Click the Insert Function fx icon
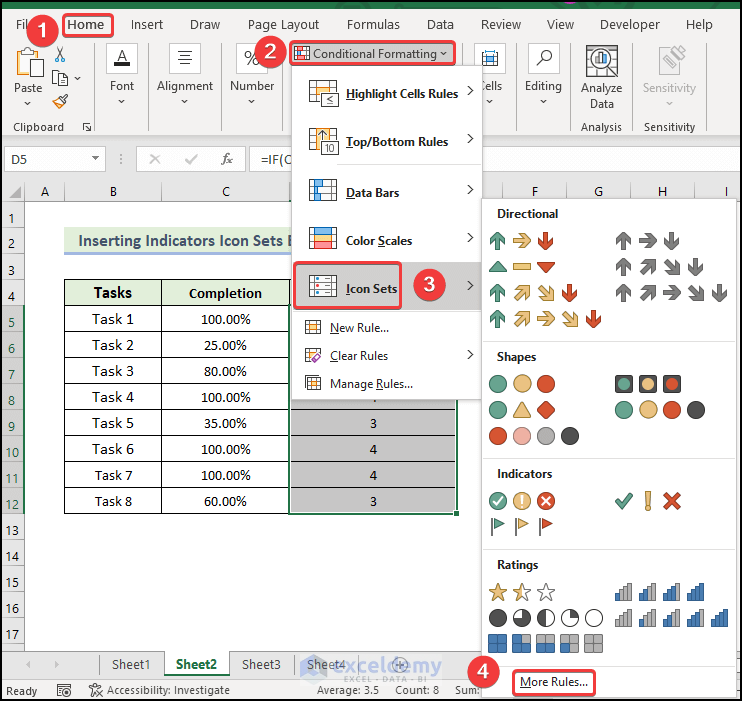The width and height of the screenshot is (742, 701). tap(227, 159)
